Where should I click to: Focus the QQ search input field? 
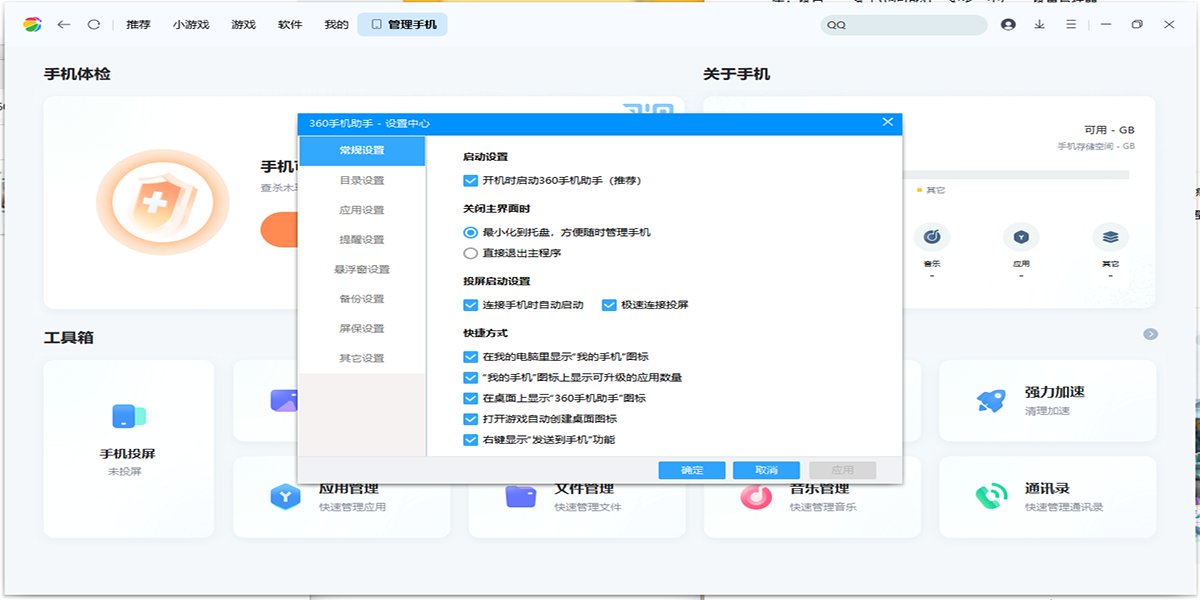tap(903, 25)
